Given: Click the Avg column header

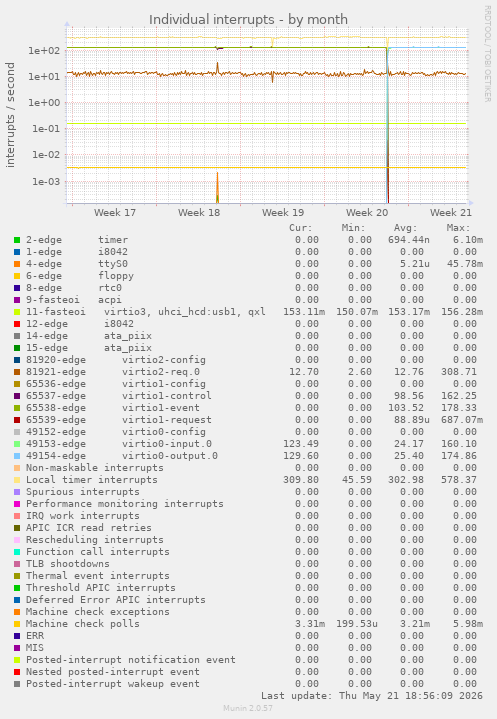Looking at the screenshot, I should point(406,228).
